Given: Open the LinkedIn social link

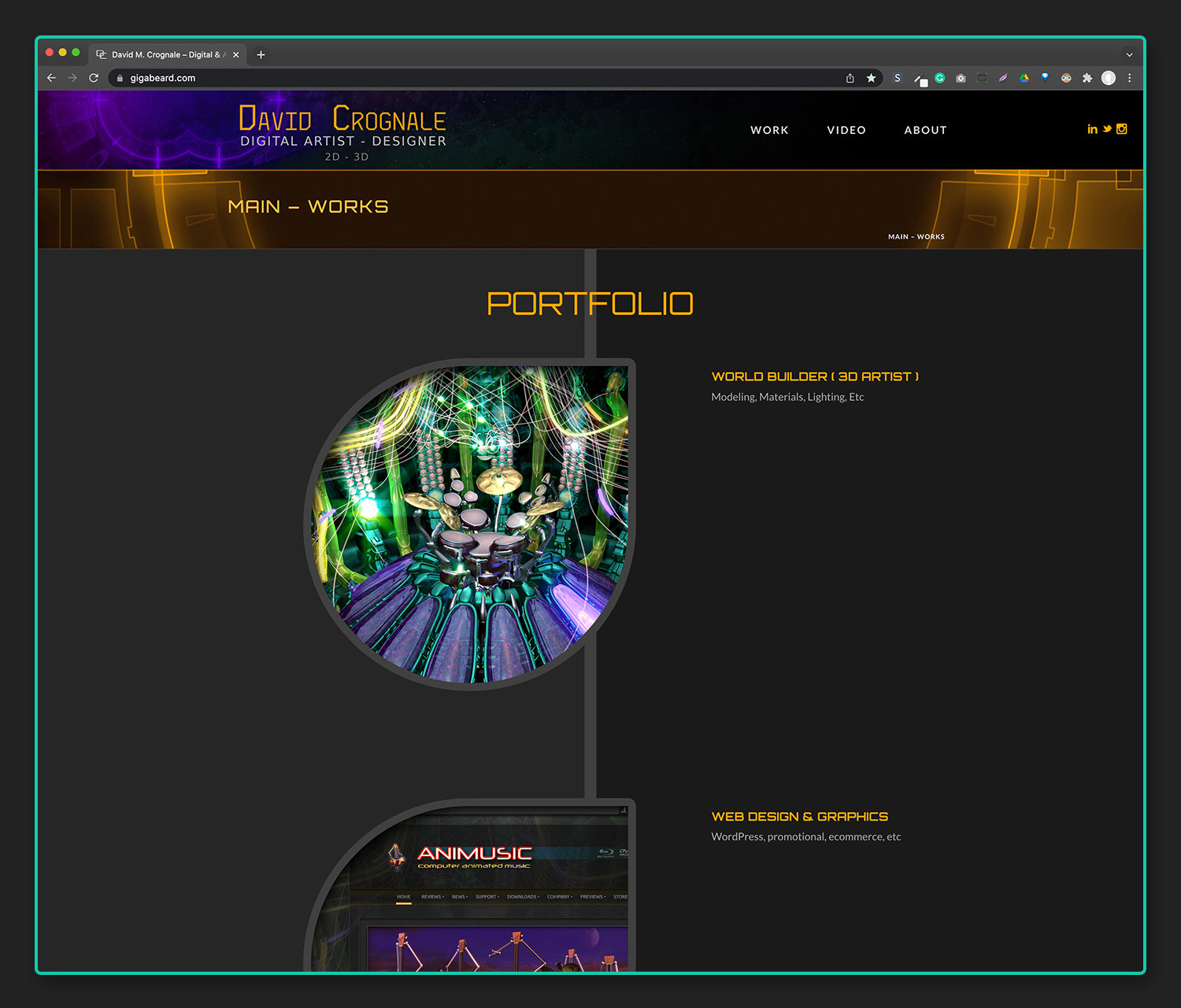Looking at the screenshot, I should coord(1092,129).
